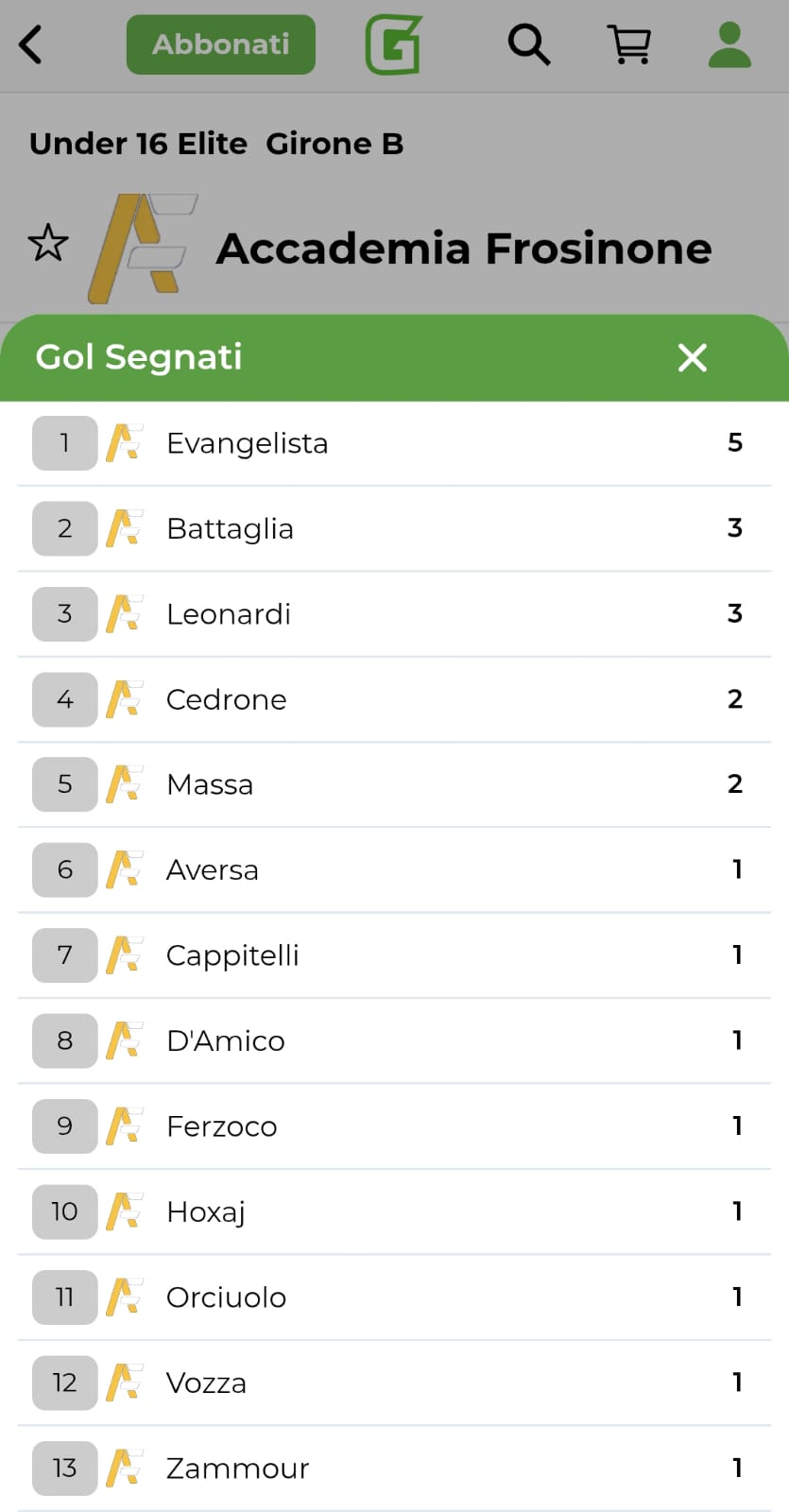The image size is (789, 1512).
Task: Open Leonardi player row
Action: tap(229, 614)
